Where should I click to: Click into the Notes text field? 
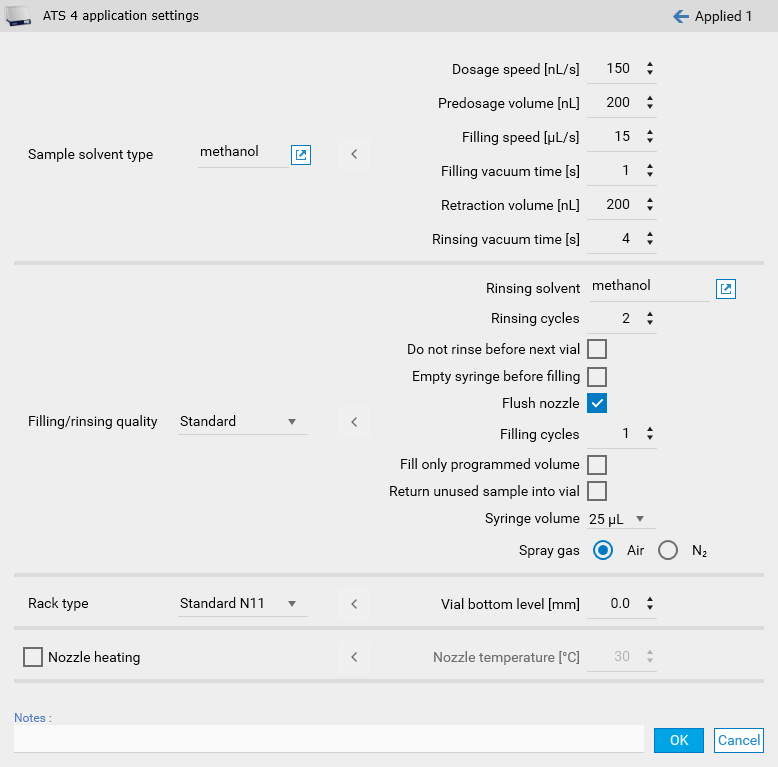328,739
